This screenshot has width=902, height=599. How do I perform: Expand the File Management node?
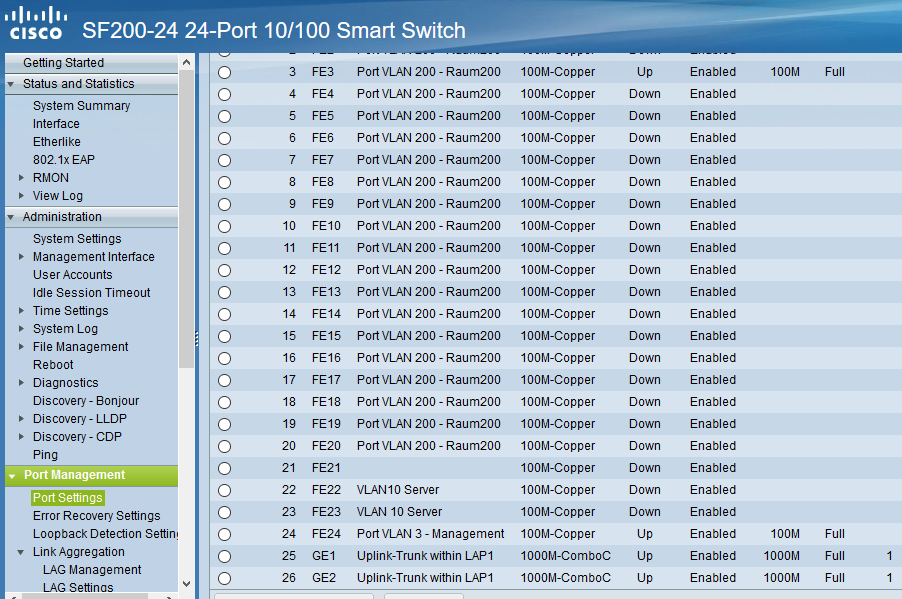(21, 346)
